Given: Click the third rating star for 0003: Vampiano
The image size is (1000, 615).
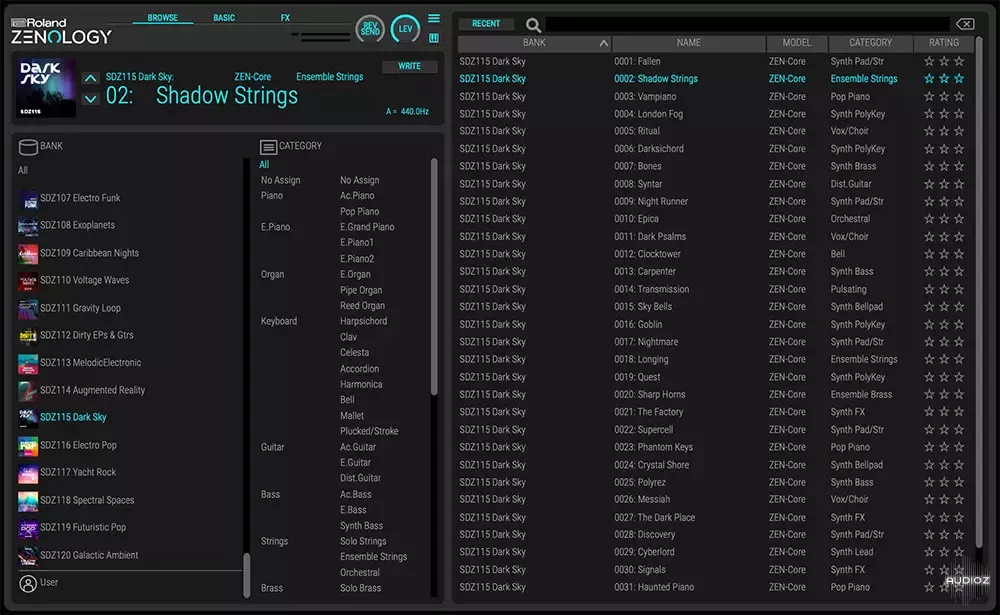Looking at the screenshot, I should tap(959, 96).
